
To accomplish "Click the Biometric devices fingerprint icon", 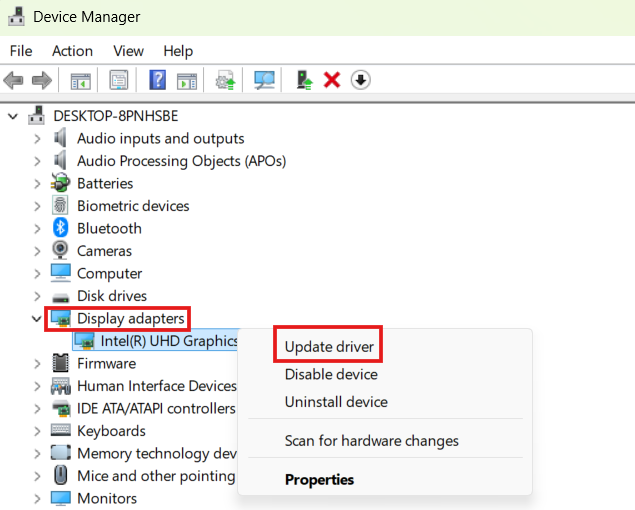I will (x=60, y=206).
